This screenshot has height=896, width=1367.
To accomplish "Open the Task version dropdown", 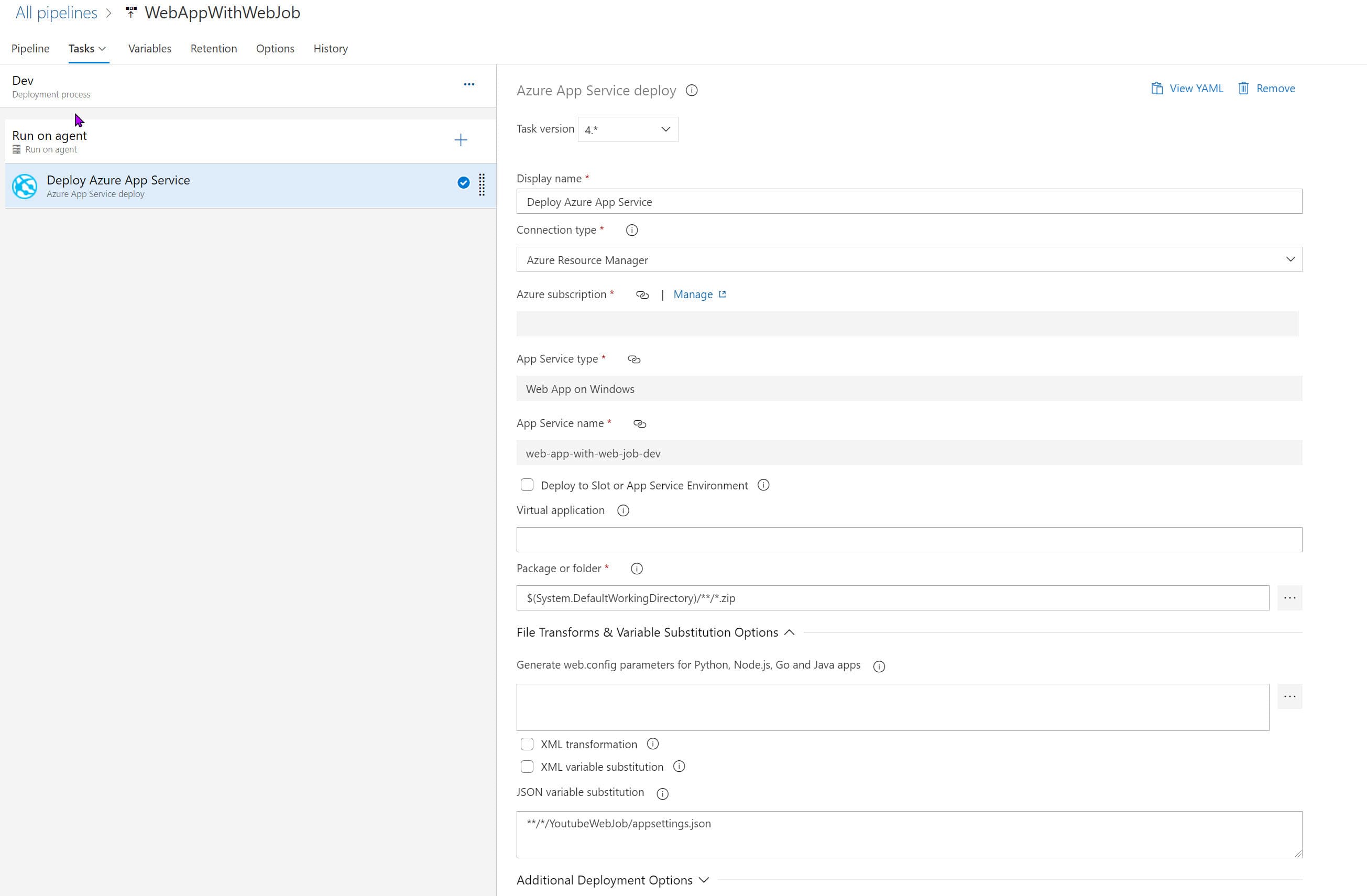I will (628, 129).
